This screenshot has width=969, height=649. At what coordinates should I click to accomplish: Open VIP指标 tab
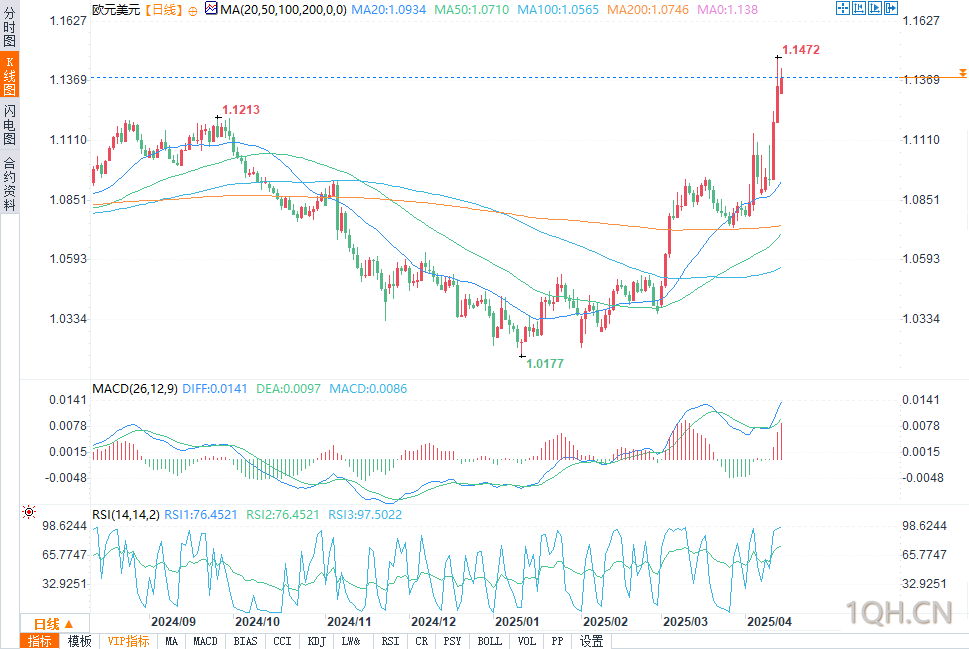[x=129, y=641]
